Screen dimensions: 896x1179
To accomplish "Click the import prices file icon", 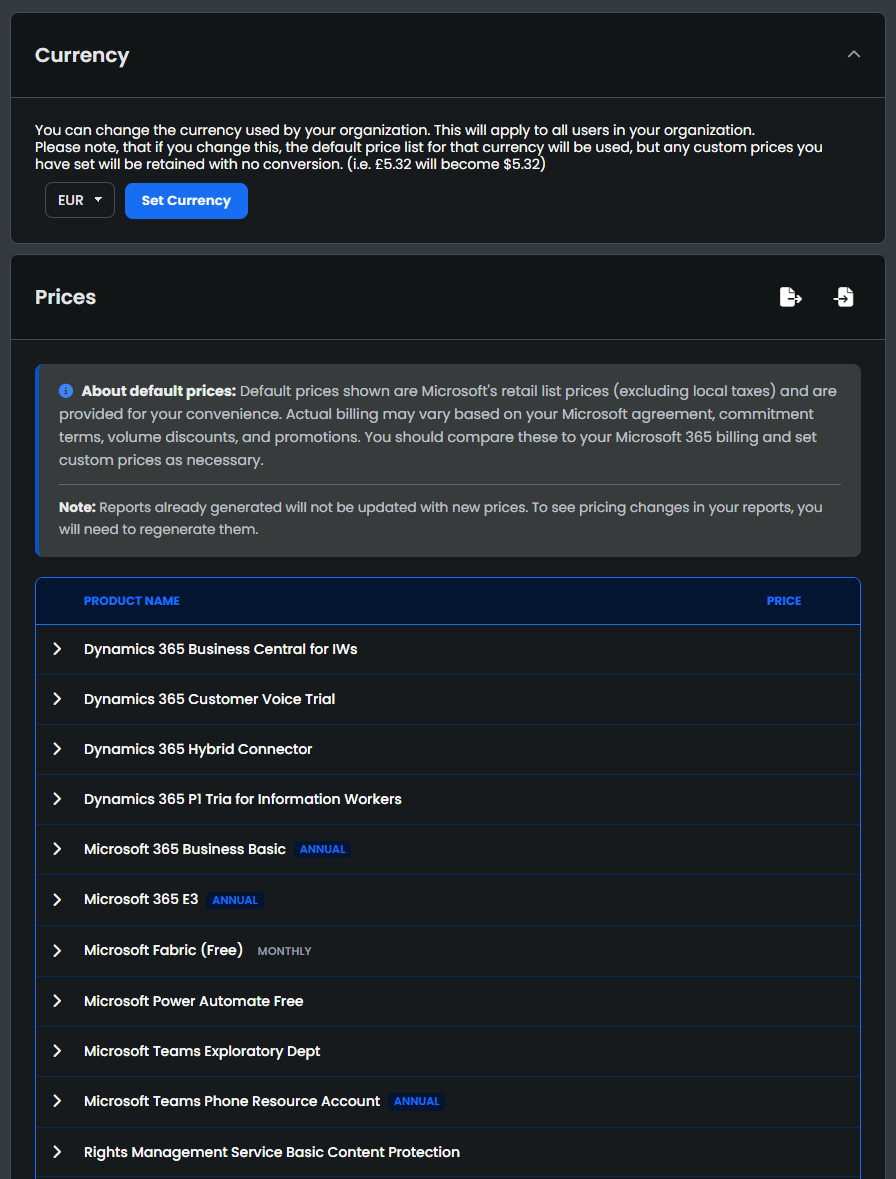I will pos(843,297).
